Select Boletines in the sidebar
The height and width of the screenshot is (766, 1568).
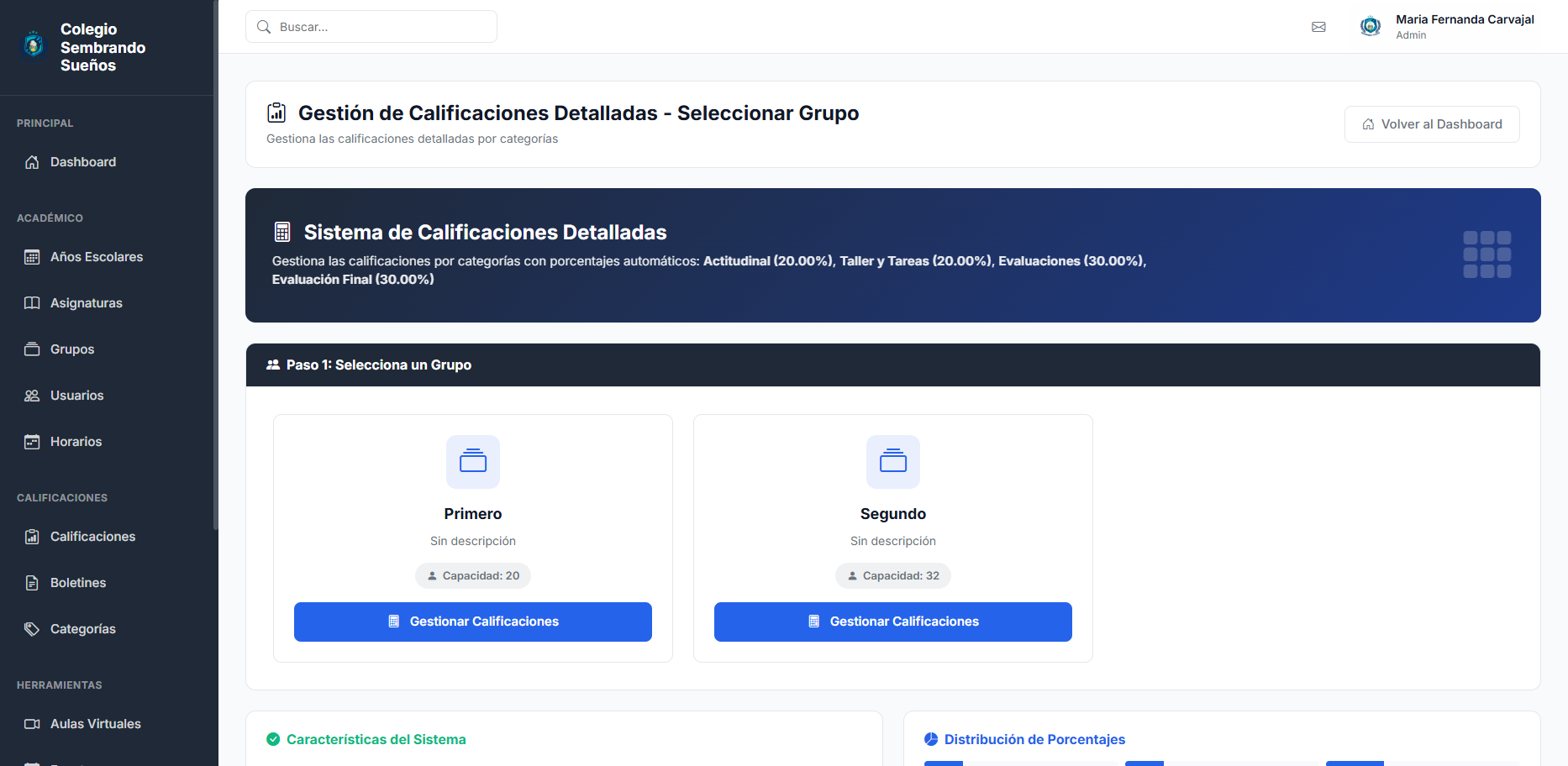click(78, 583)
